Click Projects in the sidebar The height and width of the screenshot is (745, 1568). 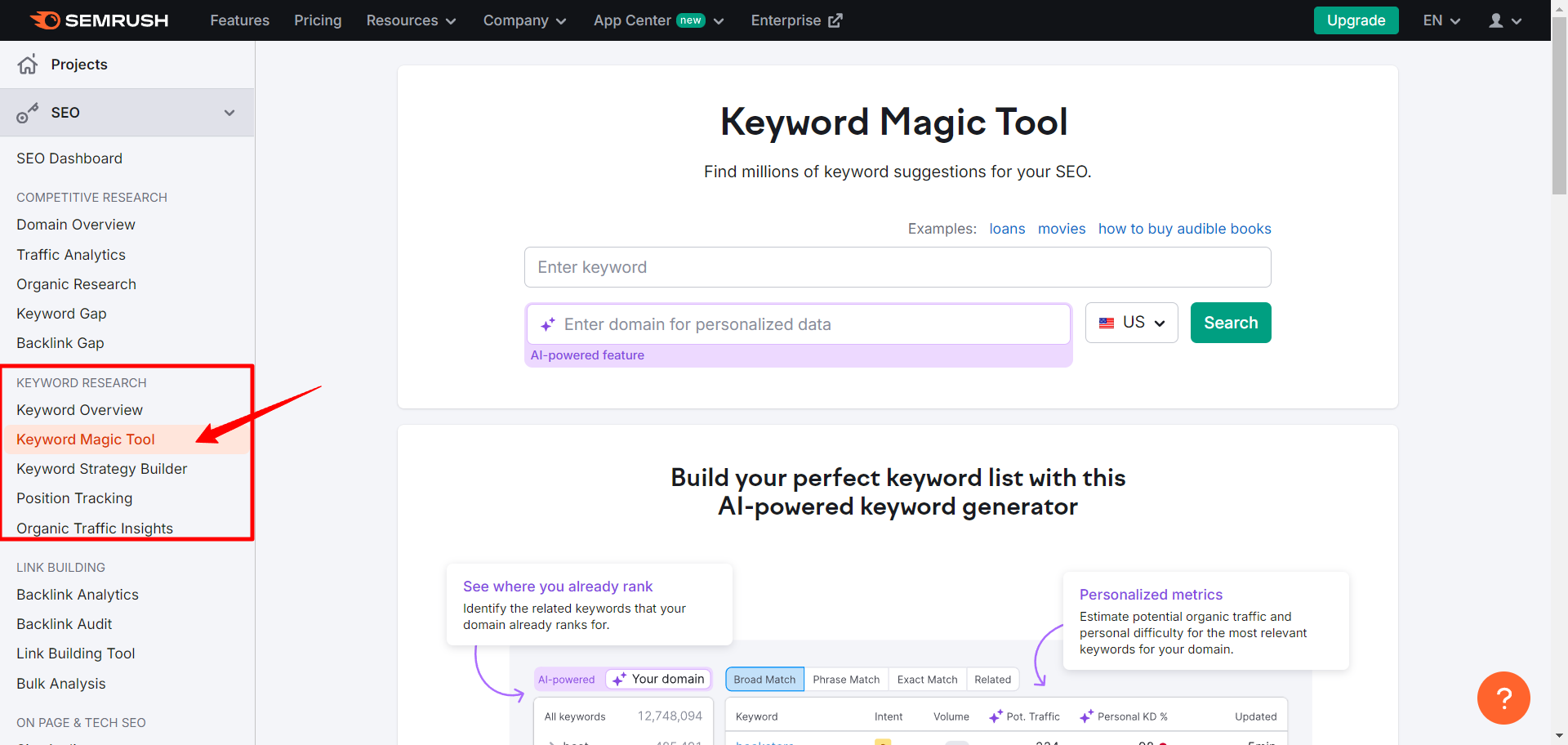click(x=79, y=65)
